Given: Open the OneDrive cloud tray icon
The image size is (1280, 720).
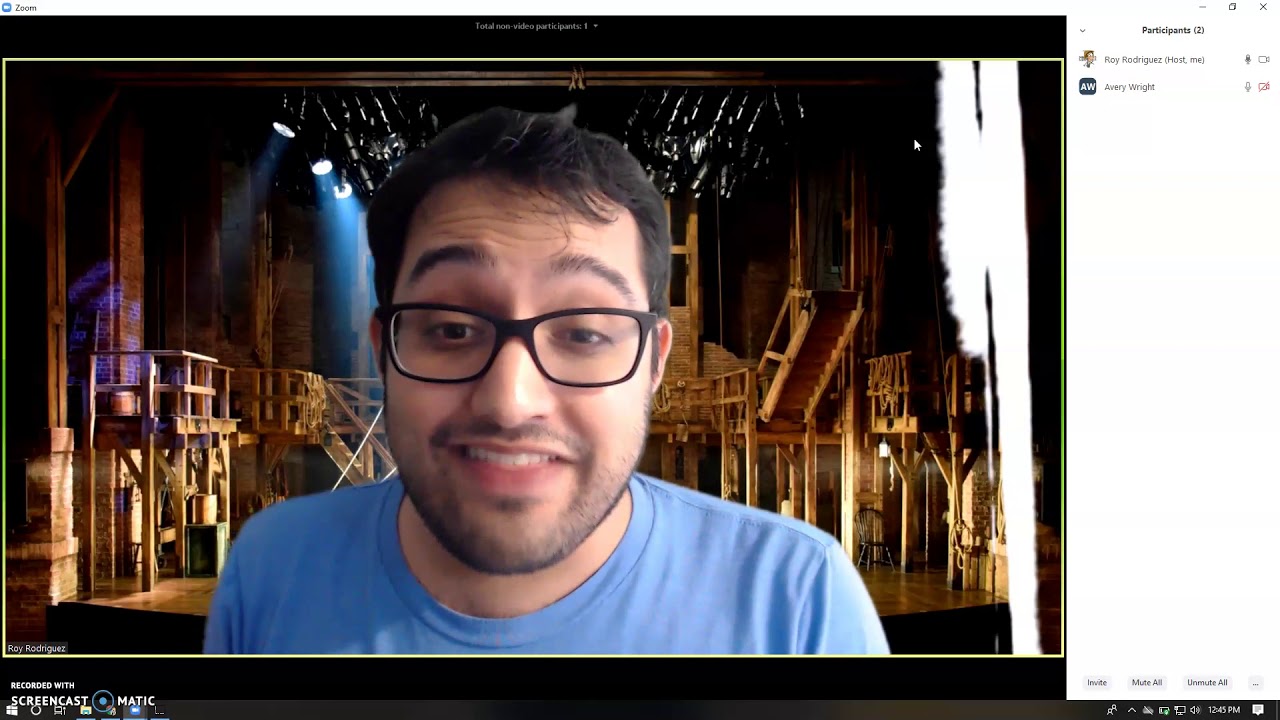Looking at the screenshot, I should point(1148,710).
